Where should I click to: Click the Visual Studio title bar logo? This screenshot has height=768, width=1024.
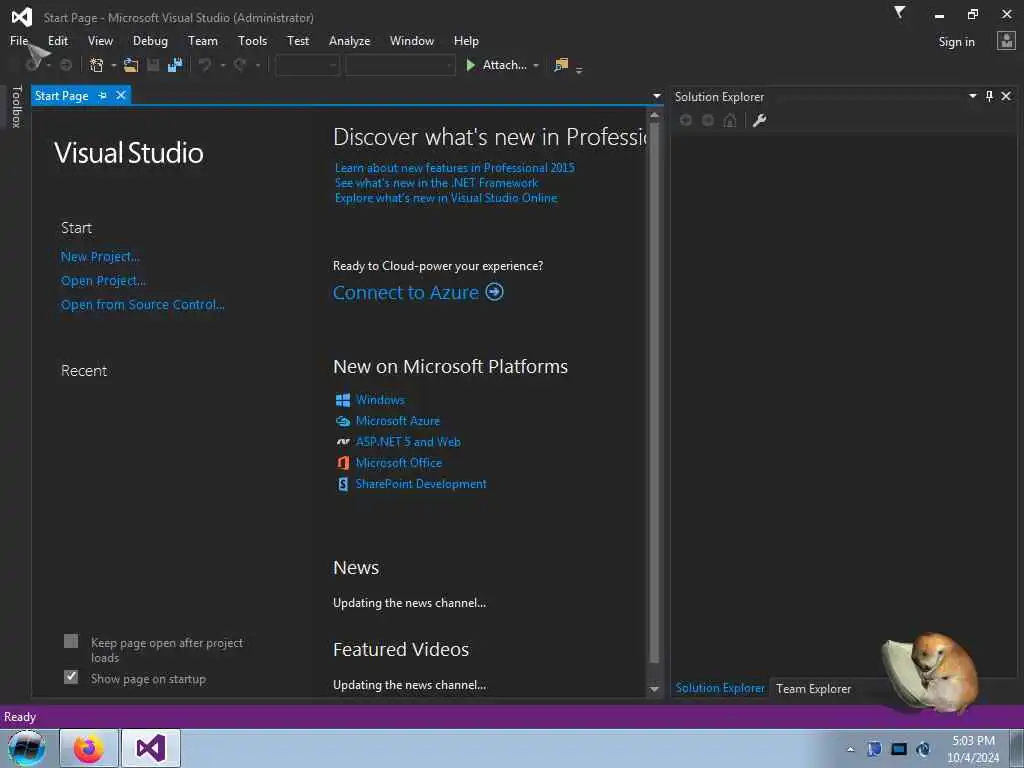tap(22, 17)
